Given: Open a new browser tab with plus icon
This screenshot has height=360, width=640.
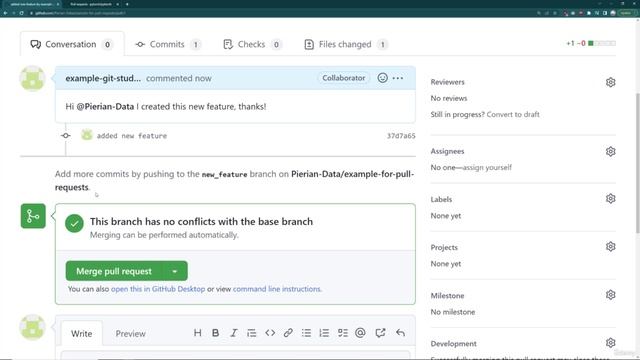Looking at the screenshot, I should click(x=127, y=4).
